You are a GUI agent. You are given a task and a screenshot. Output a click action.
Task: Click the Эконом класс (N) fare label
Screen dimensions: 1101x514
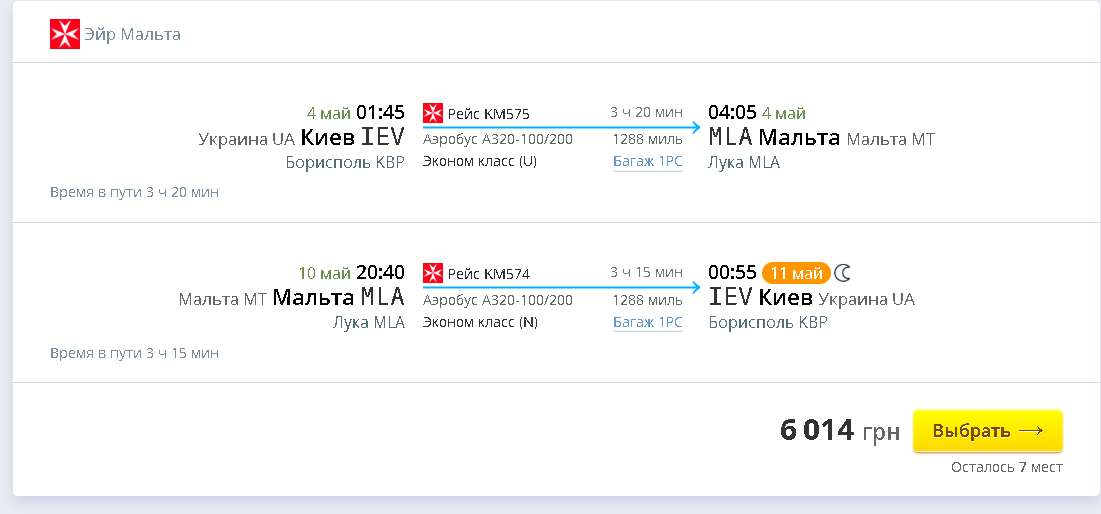click(480, 322)
